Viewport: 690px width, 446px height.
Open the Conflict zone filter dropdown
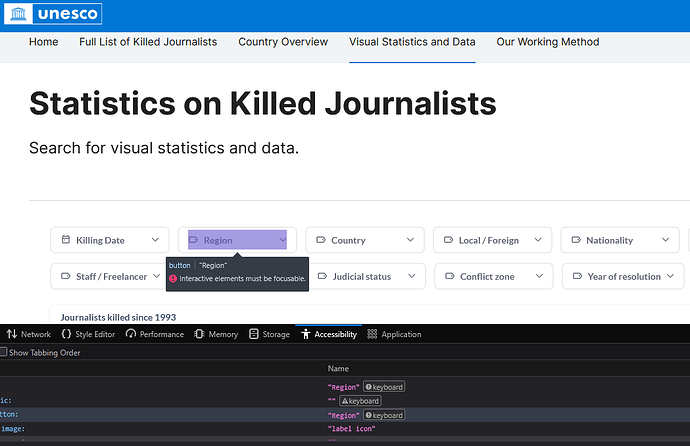tap(494, 276)
